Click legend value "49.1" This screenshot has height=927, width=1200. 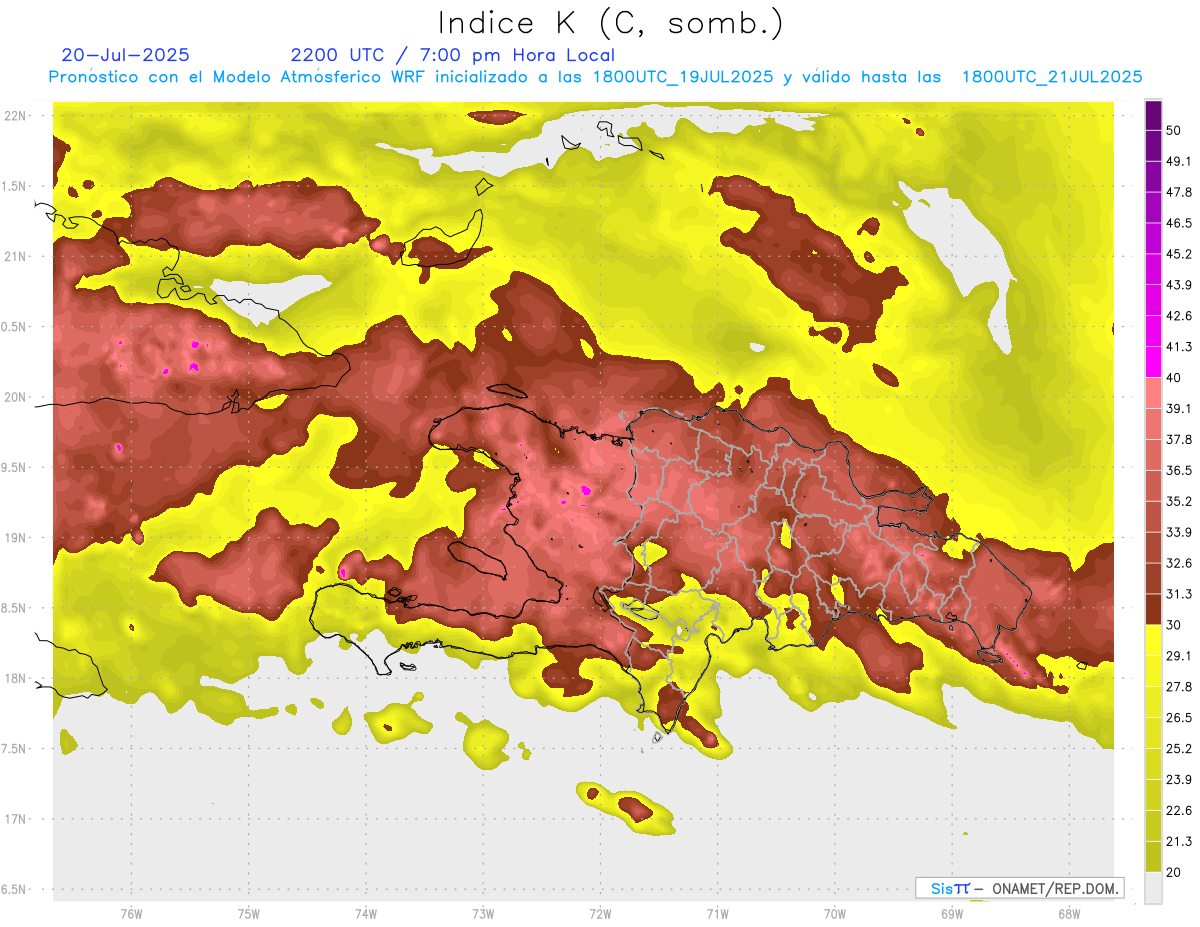[1178, 161]
